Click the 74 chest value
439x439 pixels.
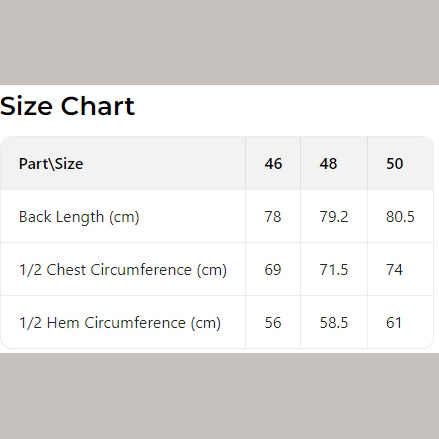coord(394,270)
